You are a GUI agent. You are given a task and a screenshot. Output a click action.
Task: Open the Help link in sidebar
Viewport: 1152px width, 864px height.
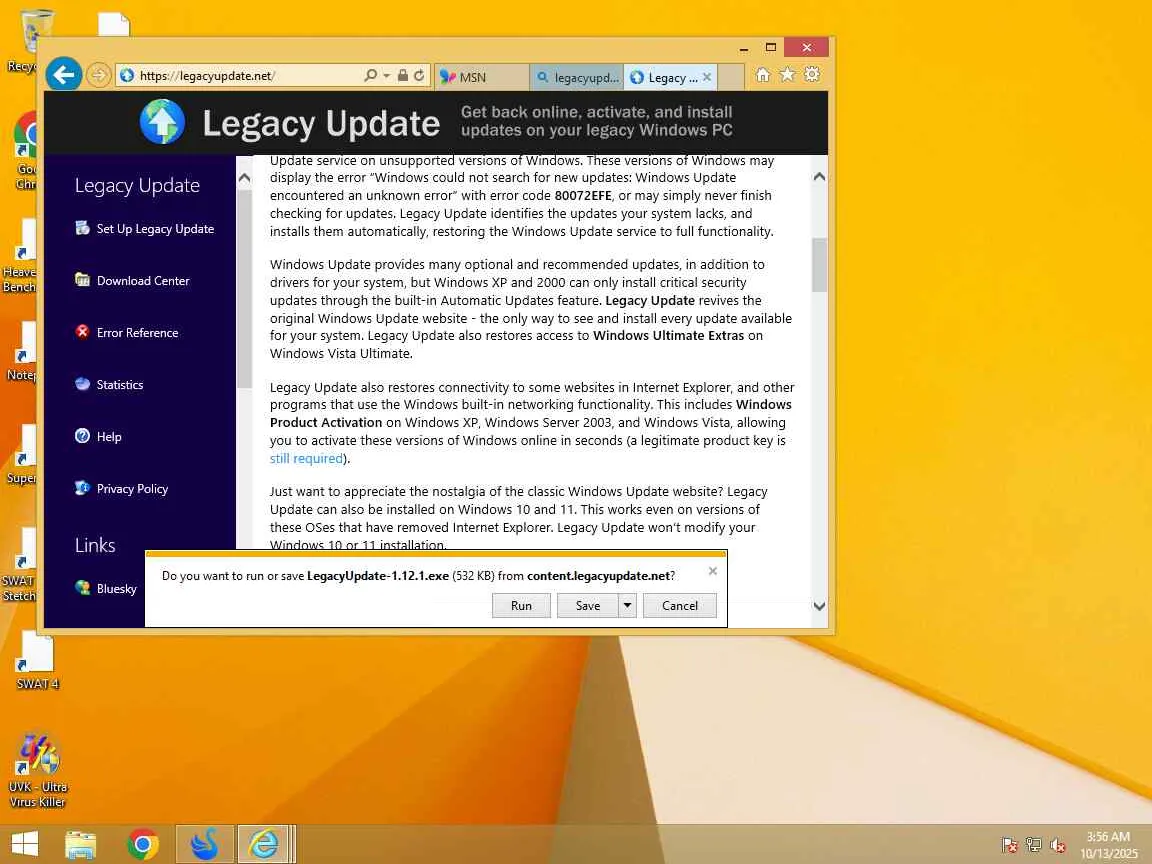pos(109,437)
